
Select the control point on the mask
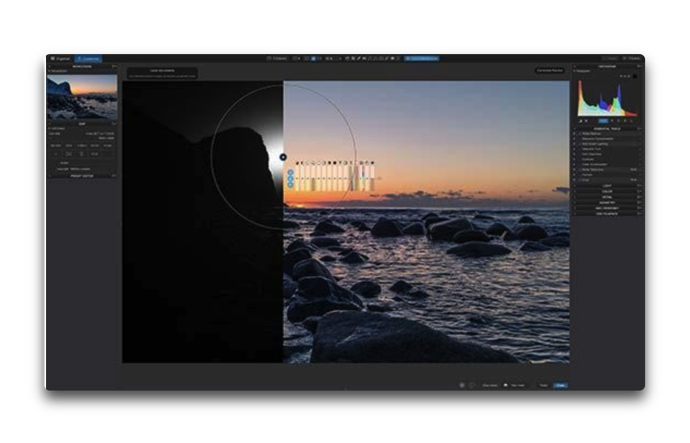point(283,157)
